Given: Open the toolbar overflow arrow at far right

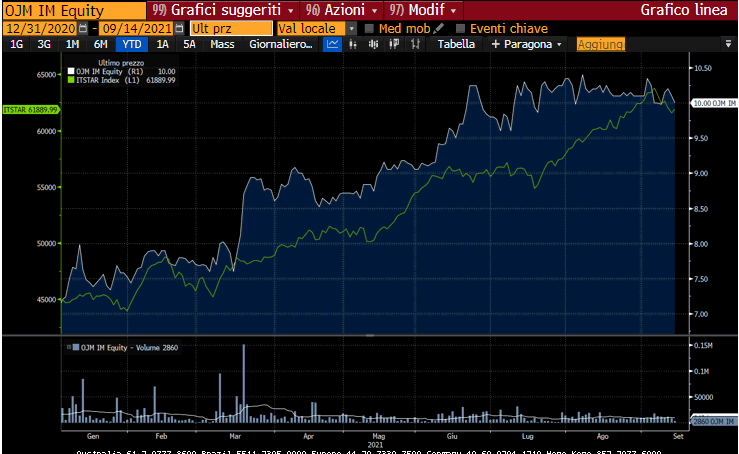Looking at the screenshot, I should [728, 44].
